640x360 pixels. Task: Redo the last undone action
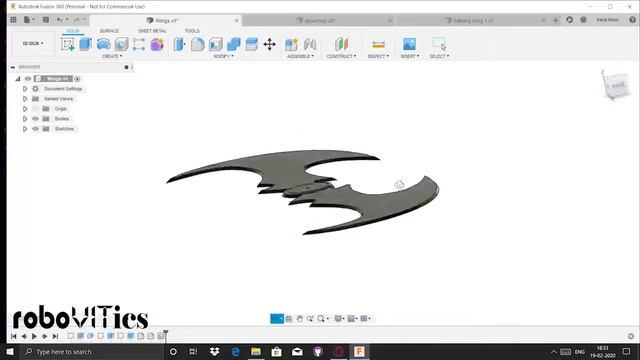(x=76, y=20)
